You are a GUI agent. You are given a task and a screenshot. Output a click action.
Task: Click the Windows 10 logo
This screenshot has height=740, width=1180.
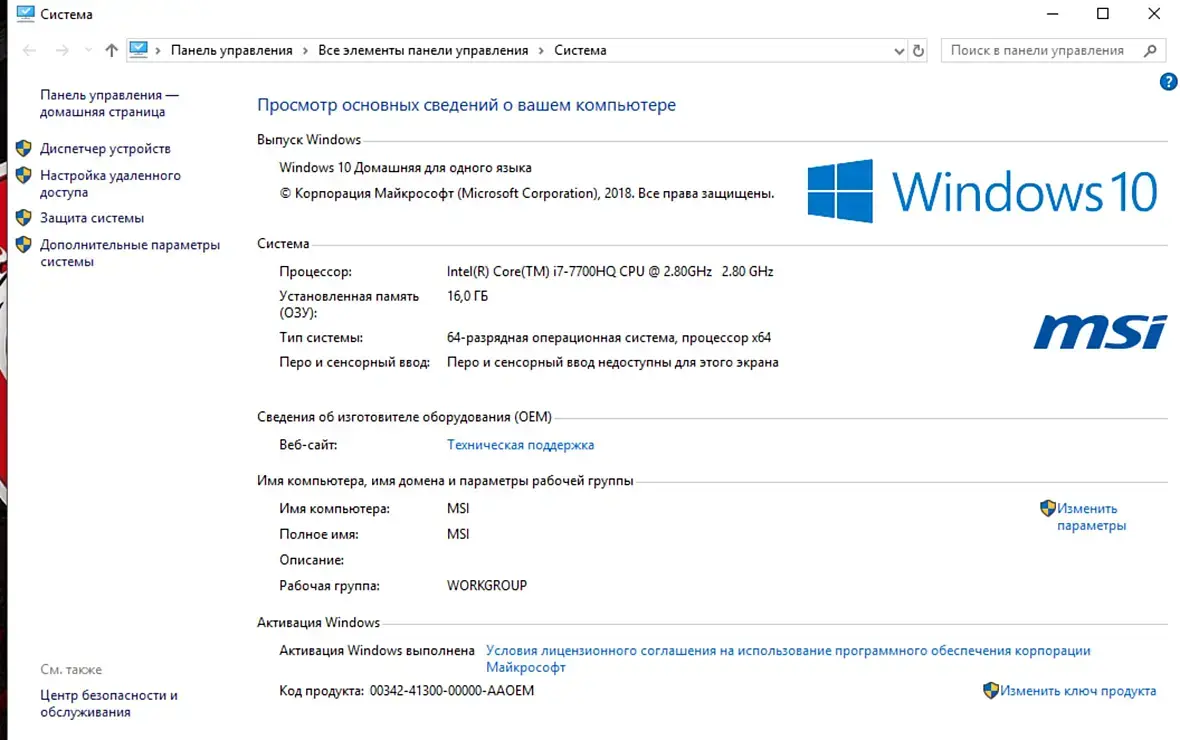pos(981,191)
